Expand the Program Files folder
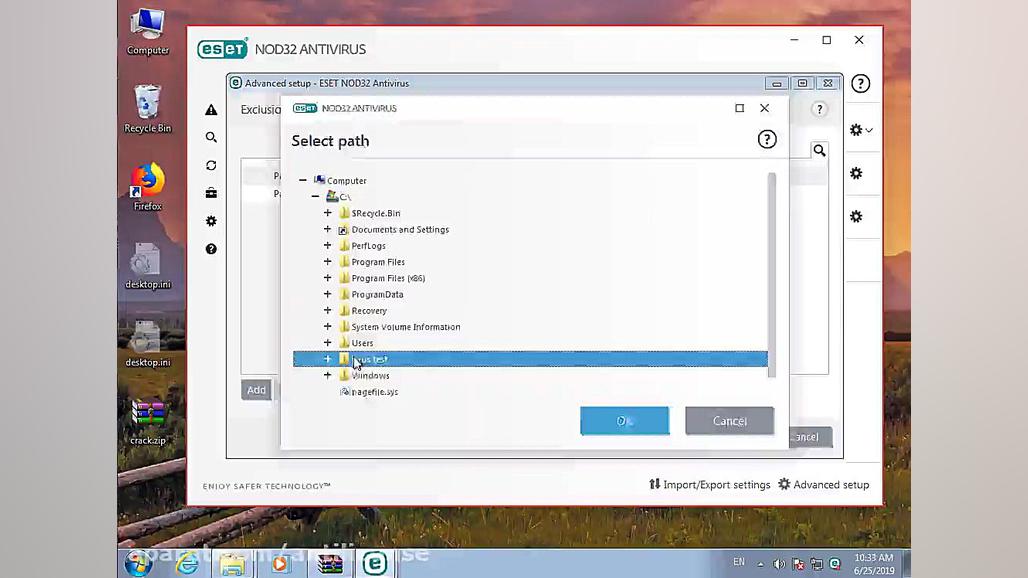1028x578 pixels. (x=327, y=261)
